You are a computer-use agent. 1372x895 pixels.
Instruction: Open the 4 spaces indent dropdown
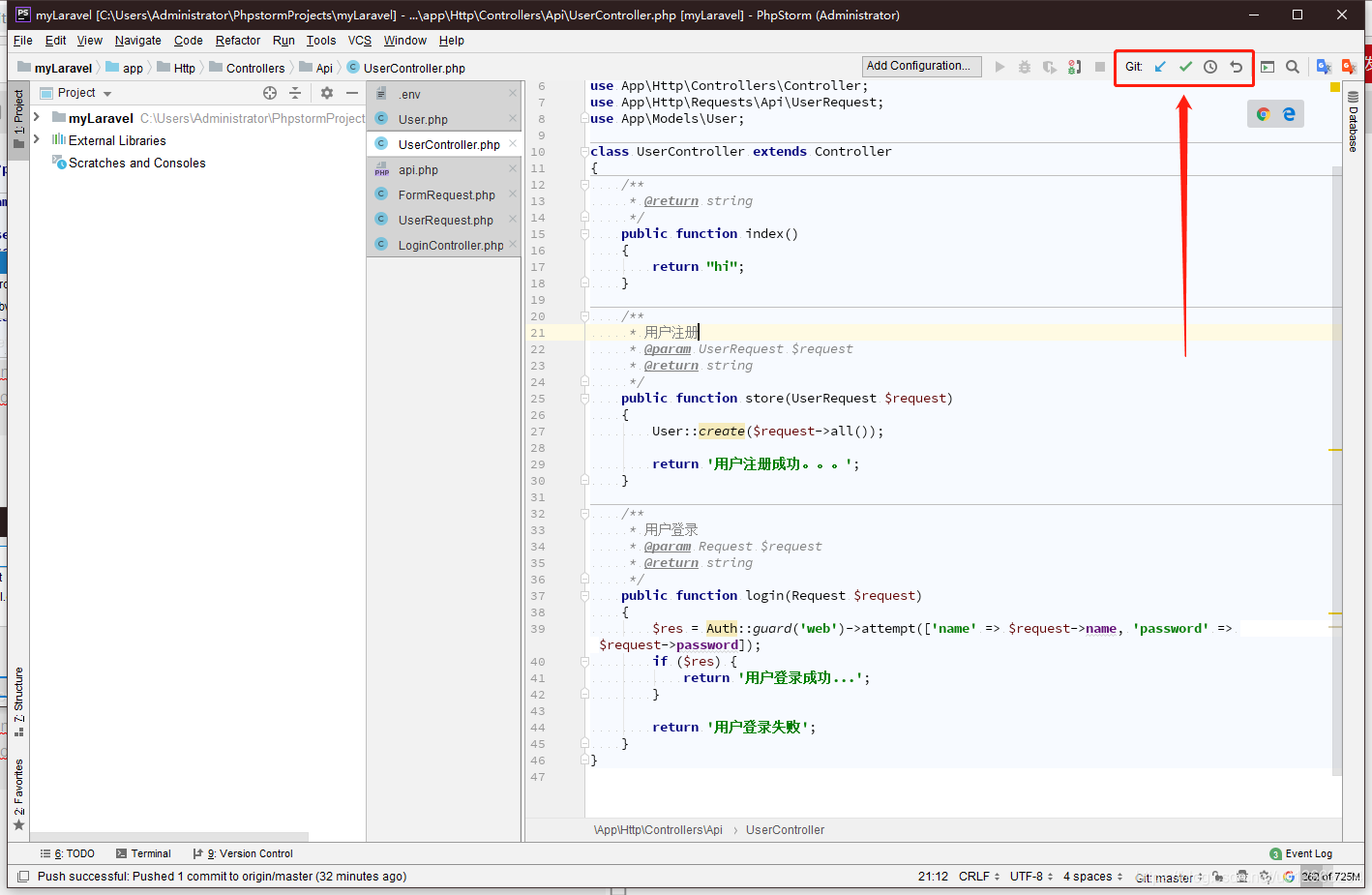tap(1093, 877)
